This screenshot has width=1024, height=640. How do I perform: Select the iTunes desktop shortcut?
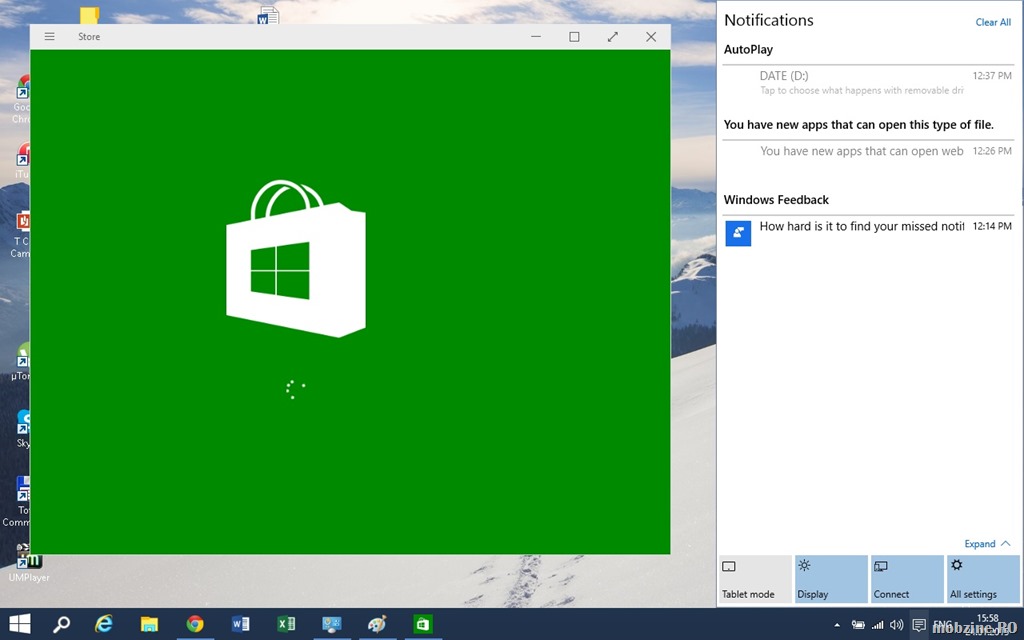(23, 161)
